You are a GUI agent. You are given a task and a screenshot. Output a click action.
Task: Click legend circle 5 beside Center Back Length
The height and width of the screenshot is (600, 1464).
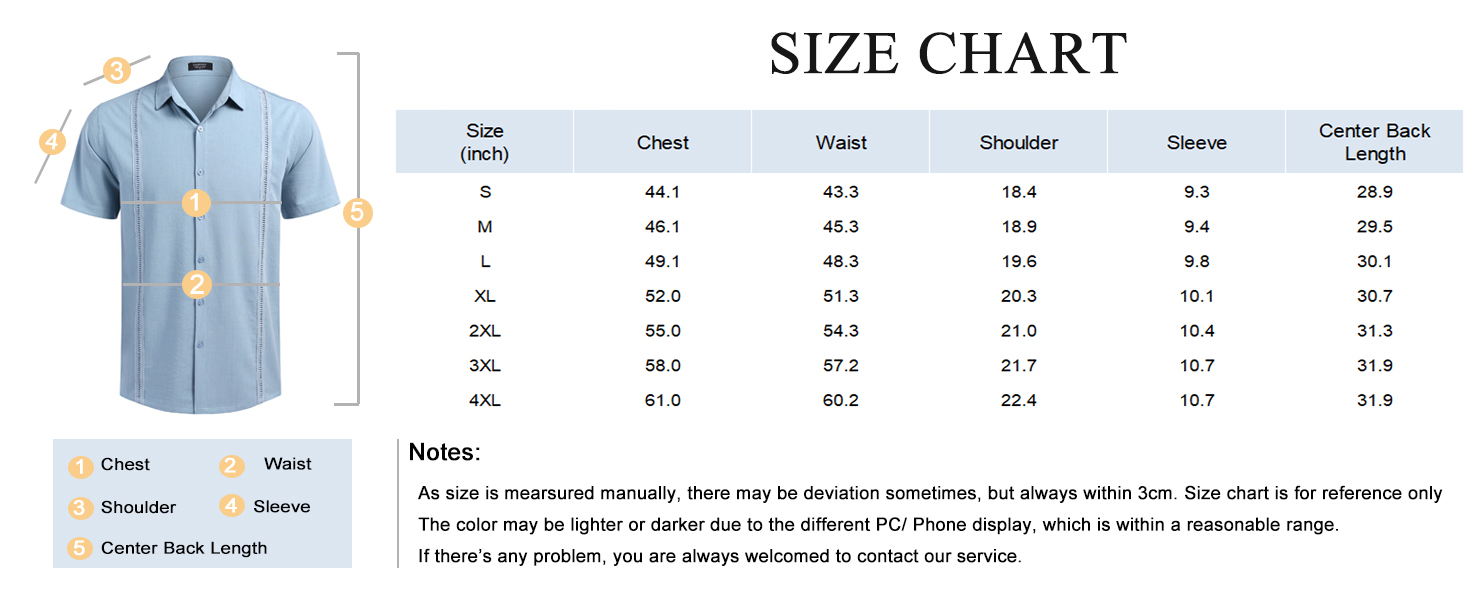click(x=81, y=549)
